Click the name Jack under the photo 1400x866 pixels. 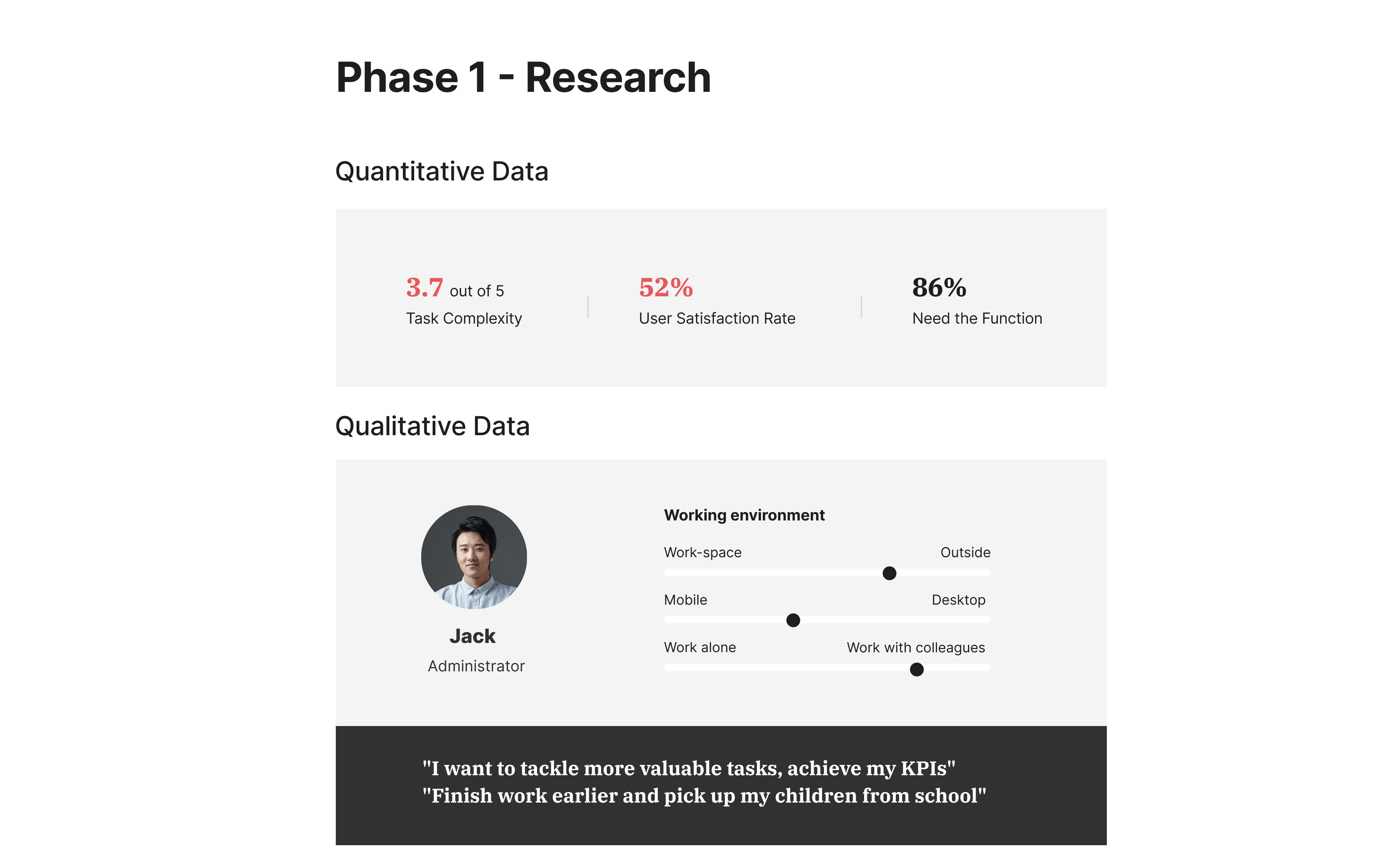(472, 636)
